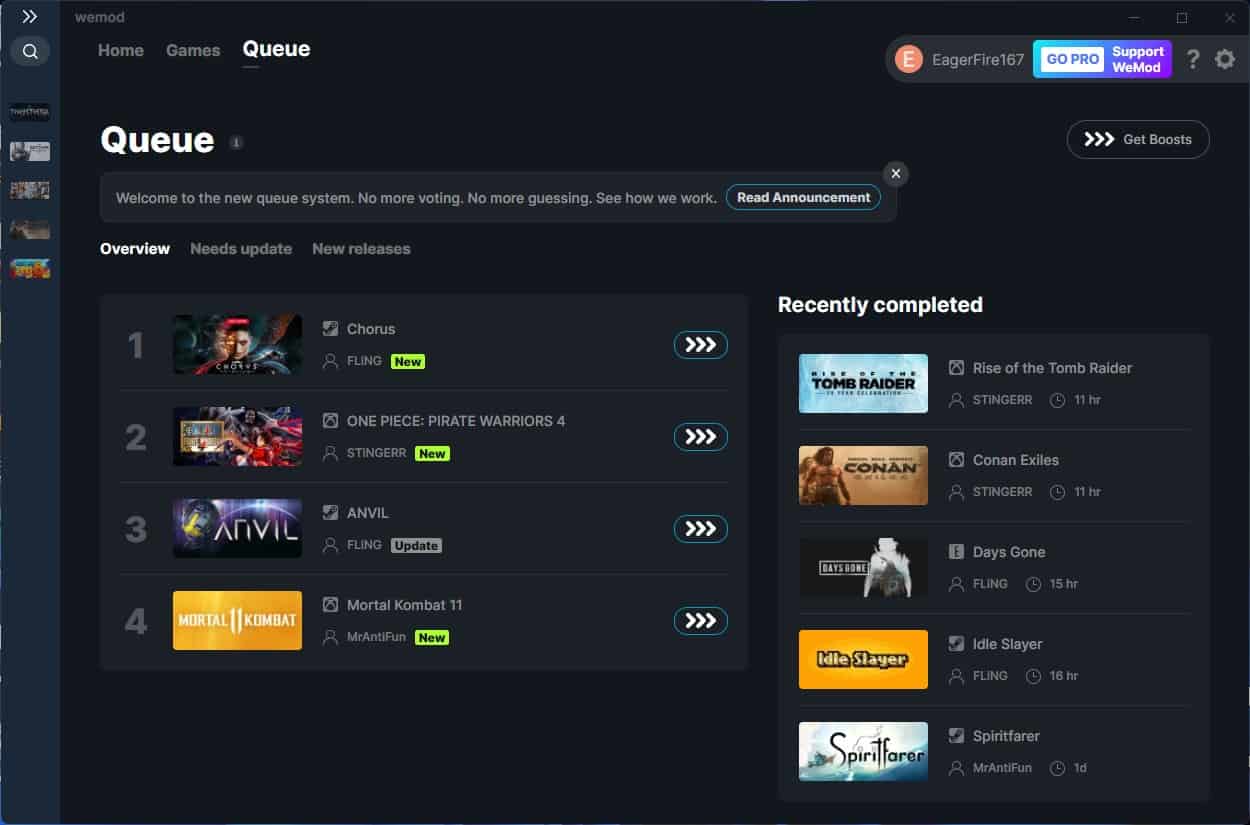Boost ONE PIECE: PIRATE WARRIORS 4
This screenshot has width=1250, height=825.
point(701,437)
